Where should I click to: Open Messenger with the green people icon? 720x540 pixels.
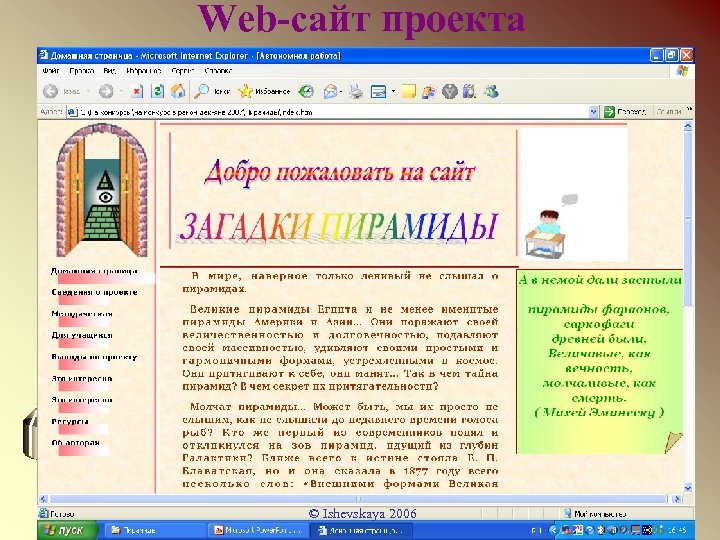pos(491,91)
